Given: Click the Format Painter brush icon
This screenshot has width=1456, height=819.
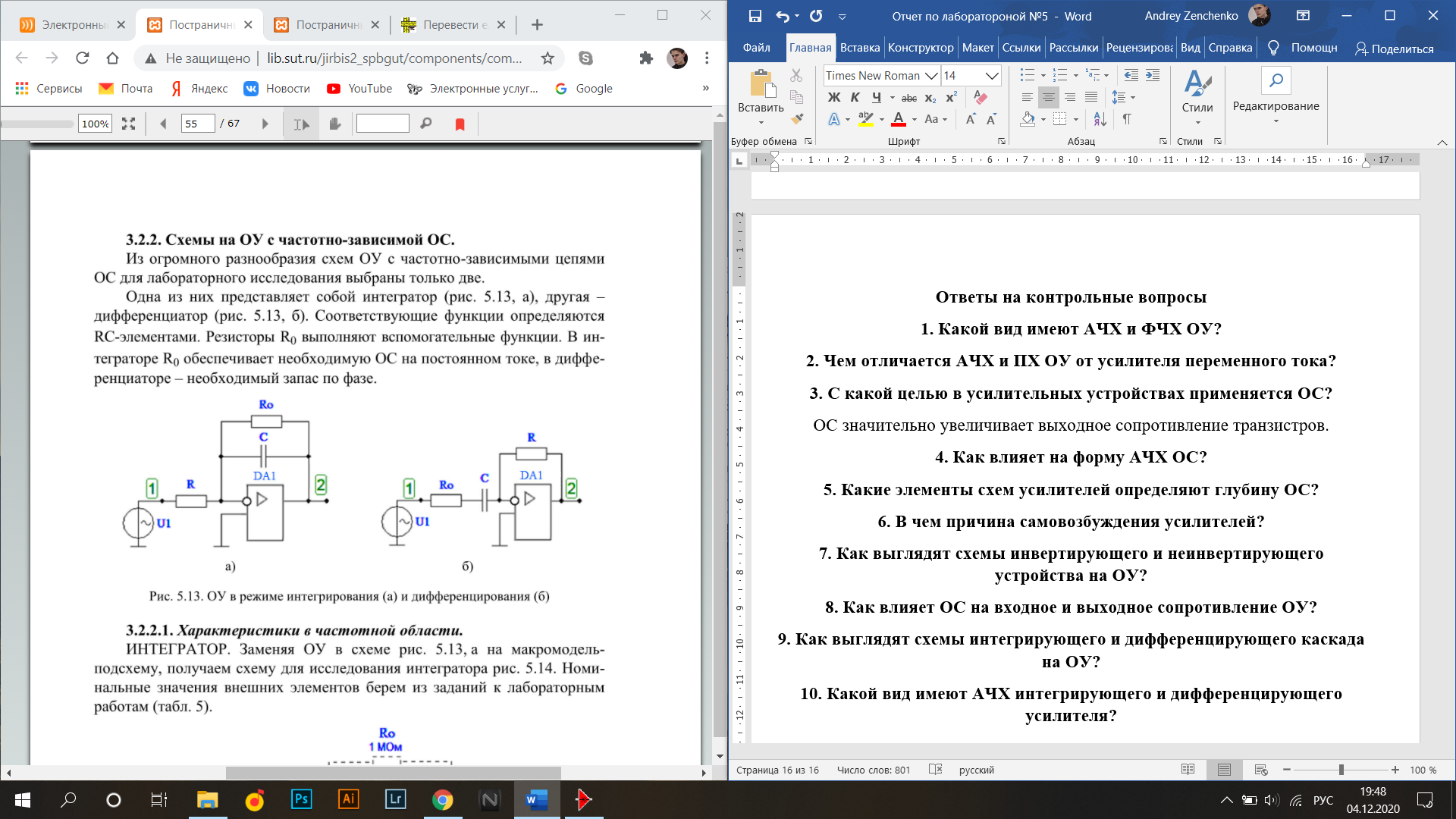Looking at the screenshot, I should pyautogui.click(x=796, y=118).
